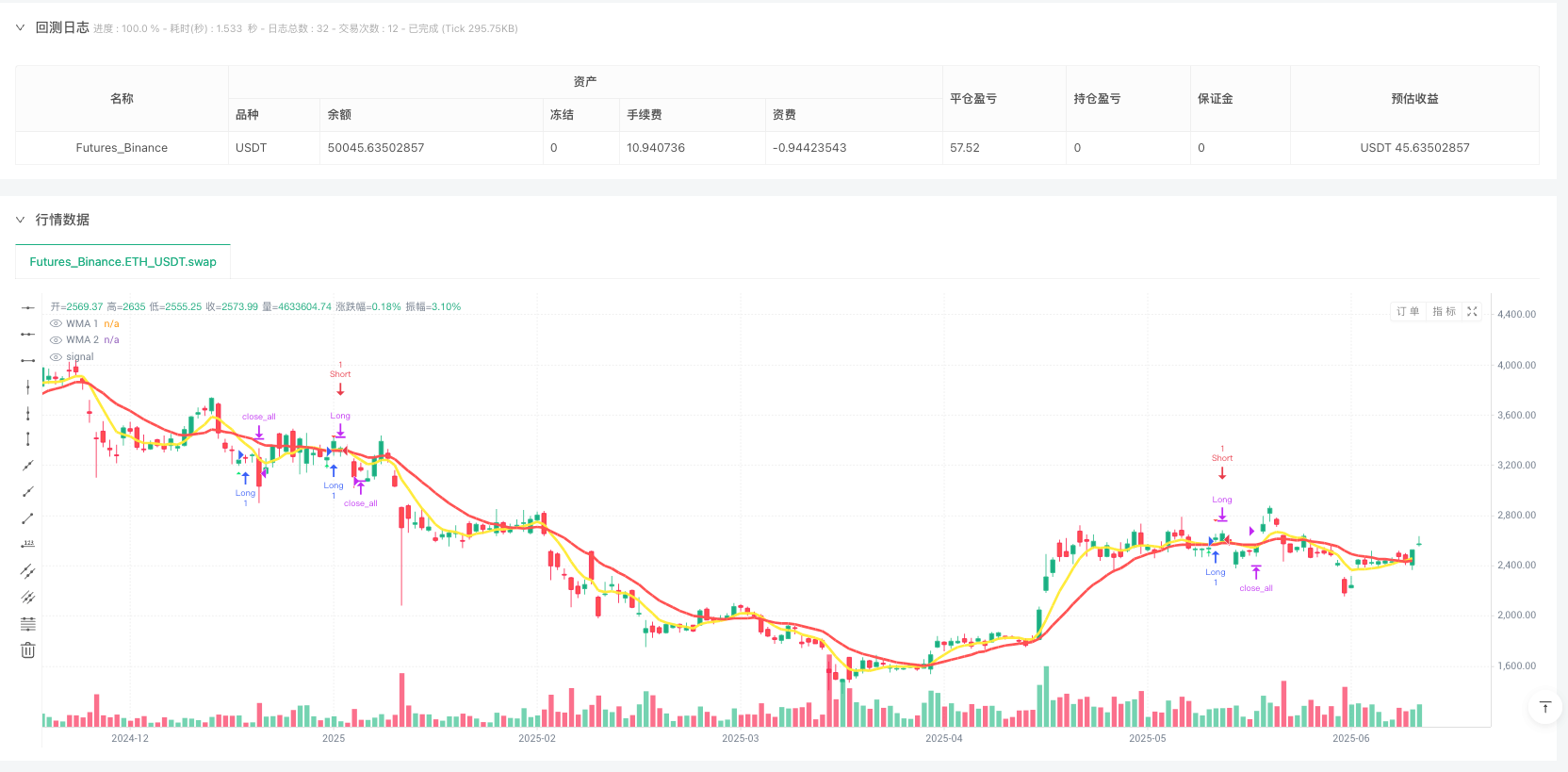The height and width of the screenshot is (772, 1568).
Task: Collapse the 回测日志 section
Action: 20,28
